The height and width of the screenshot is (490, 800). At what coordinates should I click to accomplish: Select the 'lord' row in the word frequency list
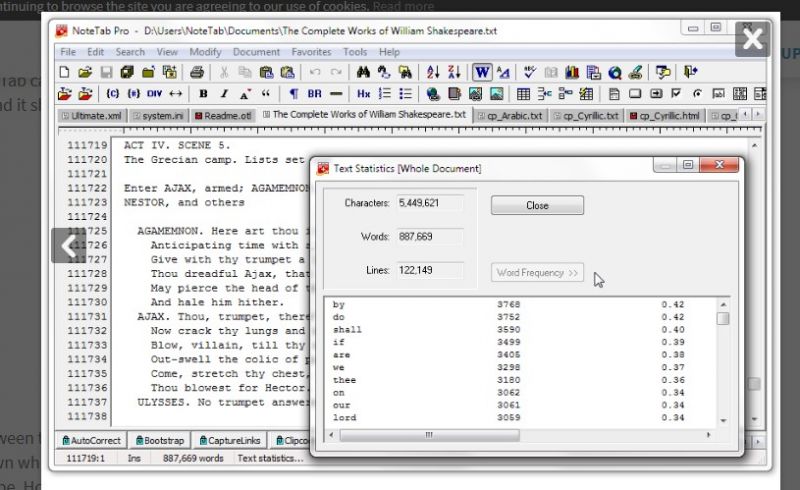[520, 418]
